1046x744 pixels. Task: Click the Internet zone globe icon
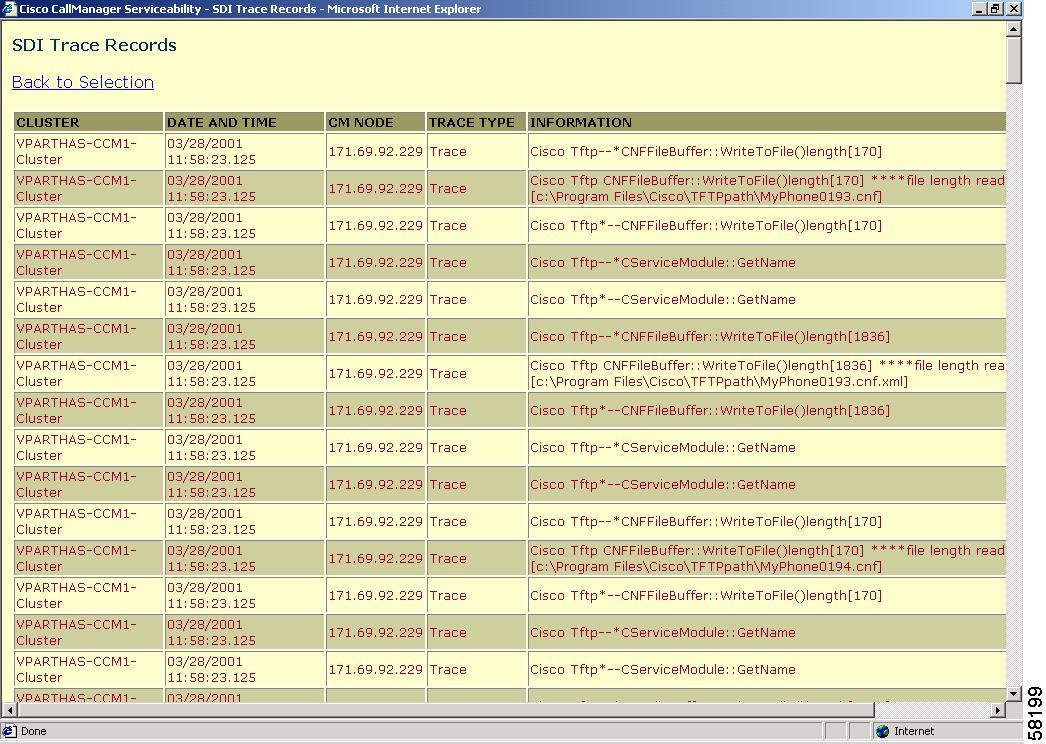[883, 731]
